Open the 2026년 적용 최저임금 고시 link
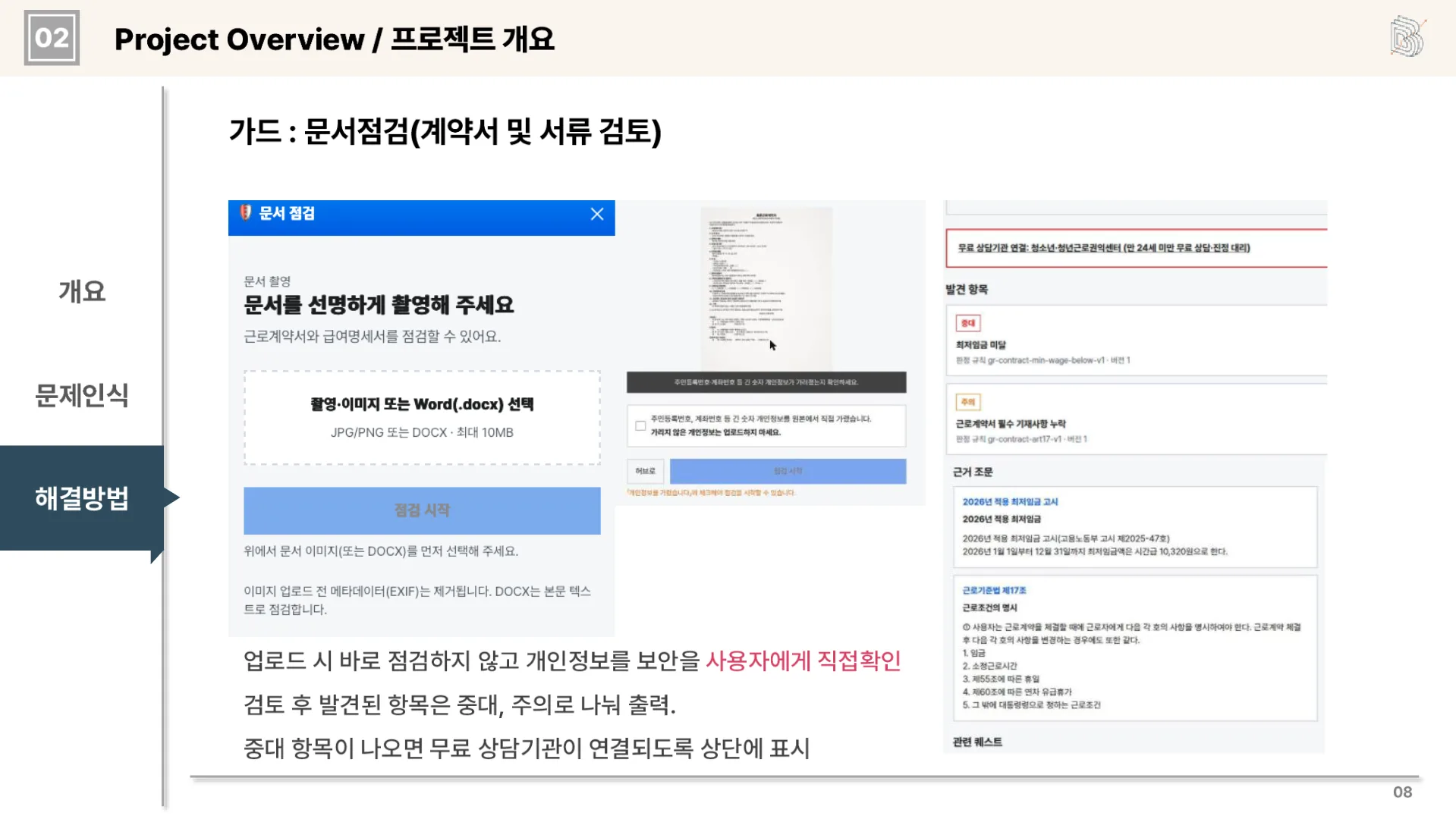The width and height of the screenshot is (1456, 819). (x=1010, y=502)
